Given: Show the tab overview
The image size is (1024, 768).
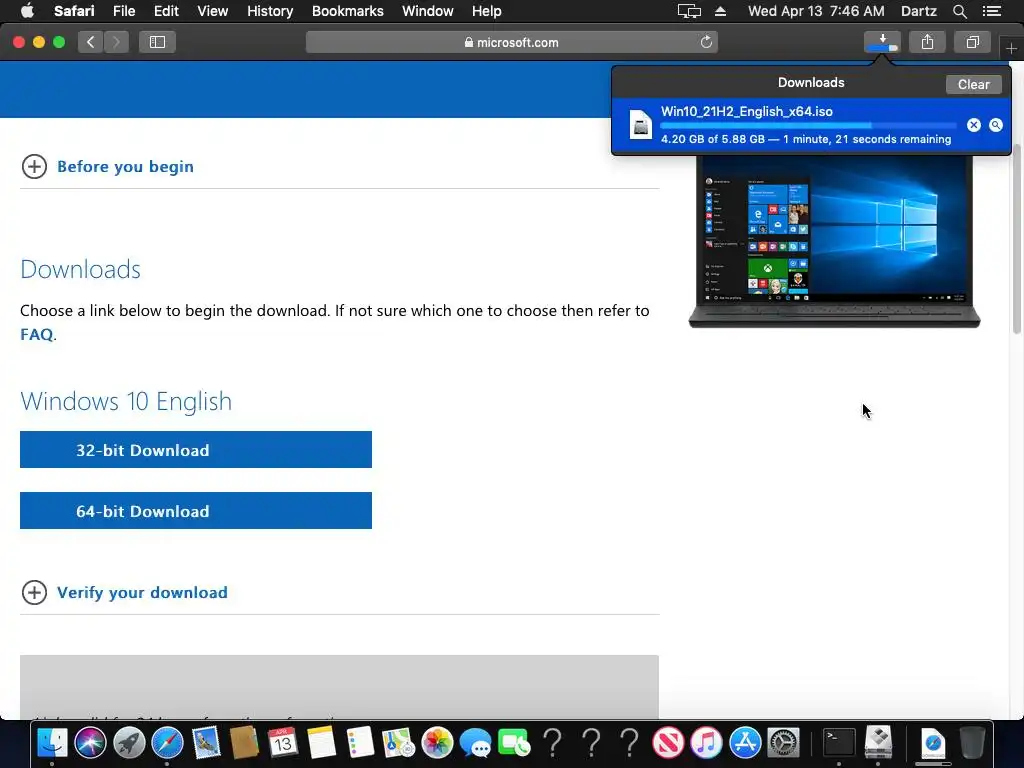Looking at the screenshot, I should click(x=972, y=42).
